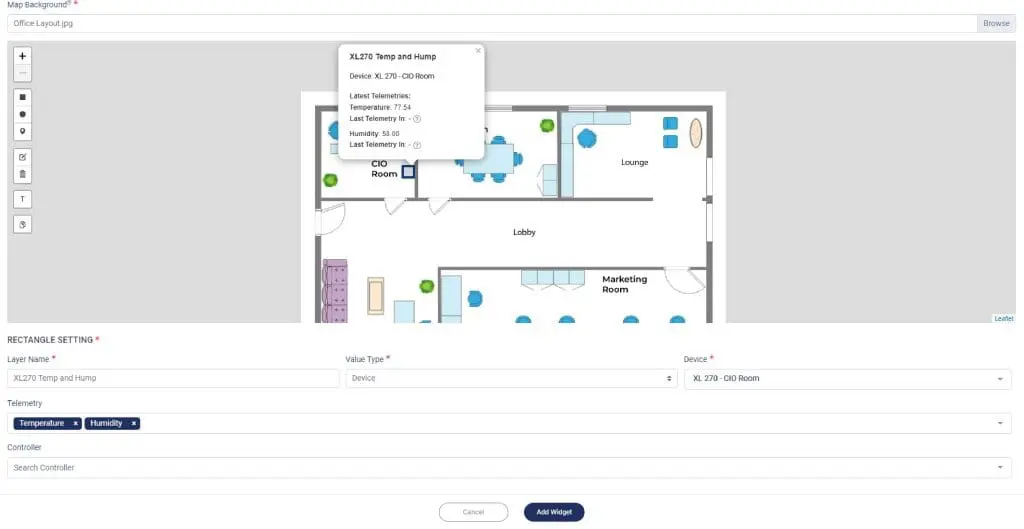This screenshot has width=1024, height=529.
Task: Select the text T tool
Action: click(23, 199)
